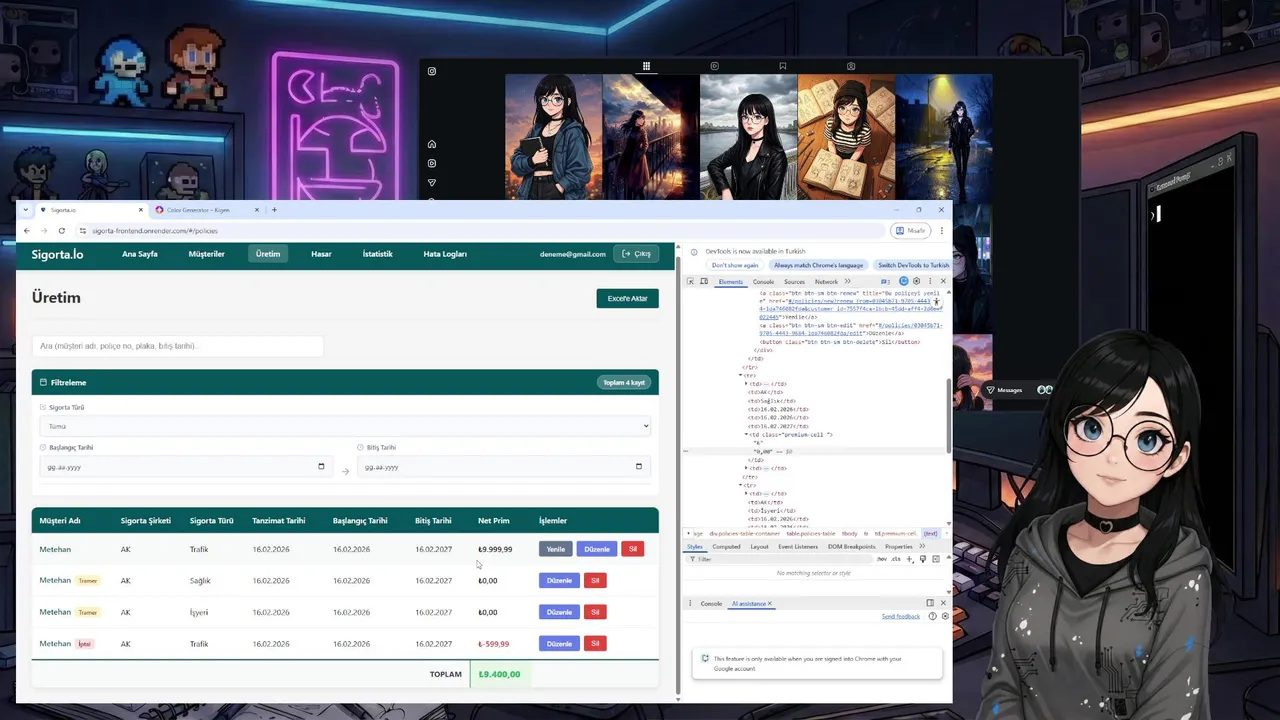This screenshot has height=720, width=1280.
Task: Close the AI assistance drawer tab
Action: [x=770, y=604]
